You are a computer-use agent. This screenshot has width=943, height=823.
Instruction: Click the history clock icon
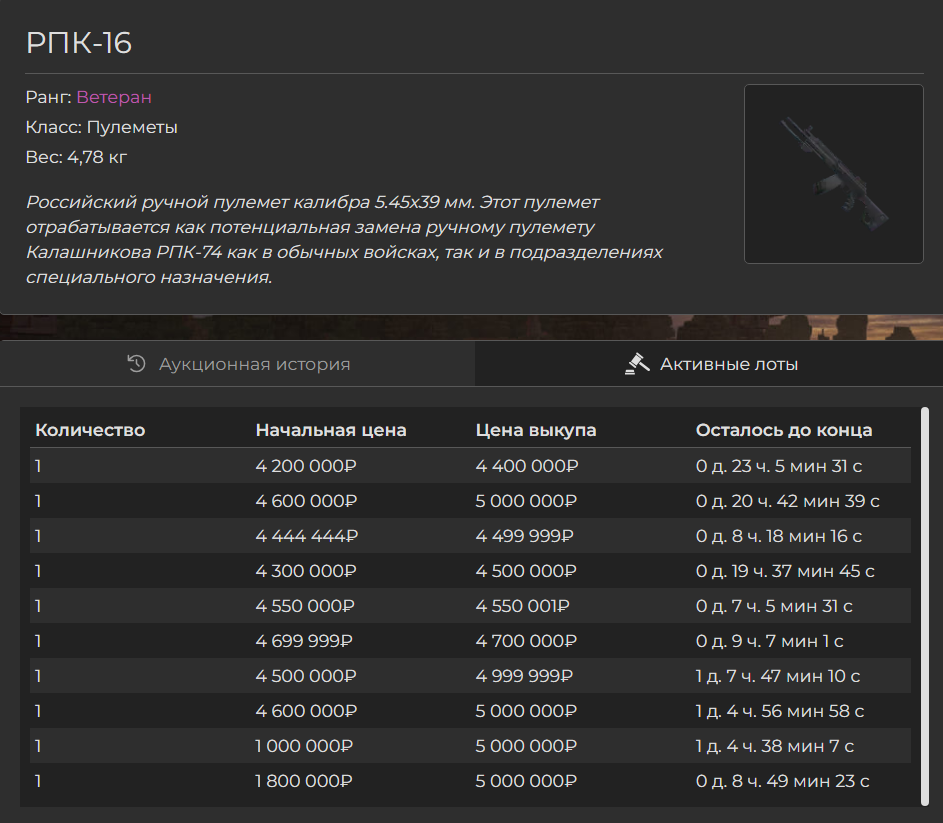[x=137, y=363]
